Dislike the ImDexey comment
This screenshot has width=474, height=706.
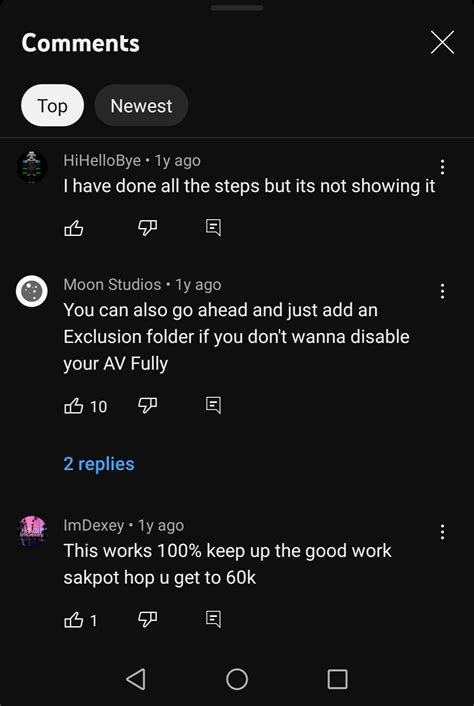(x=146, y=620)
